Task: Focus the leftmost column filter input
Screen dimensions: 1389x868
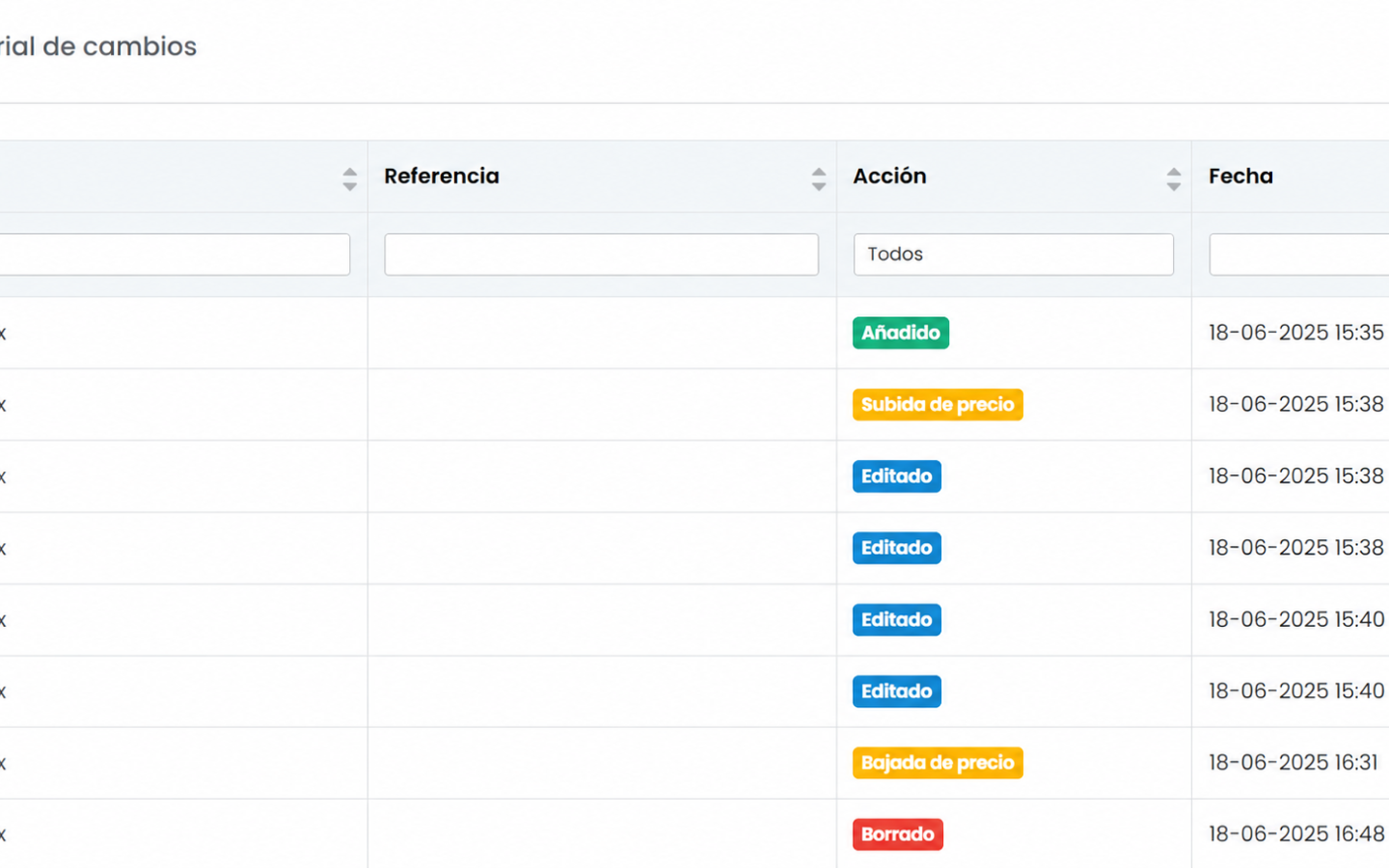Action: (174, 255)
